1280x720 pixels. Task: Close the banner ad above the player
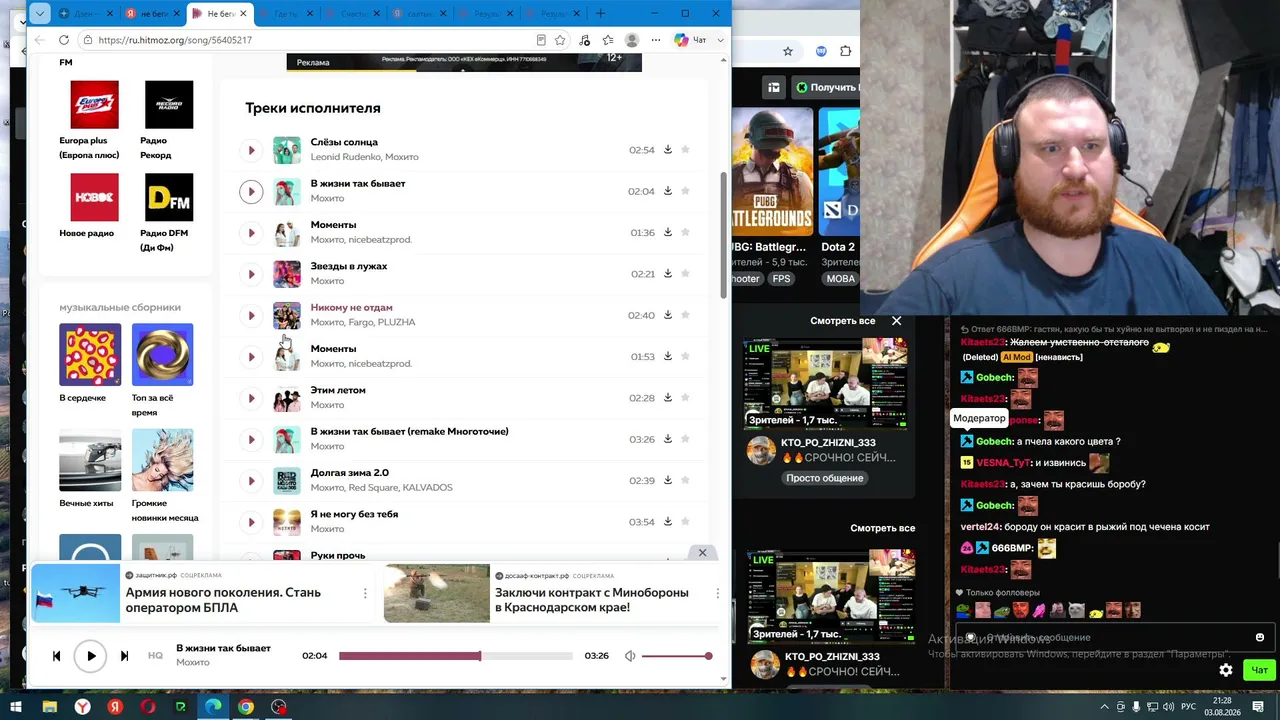tap(702, 553)
